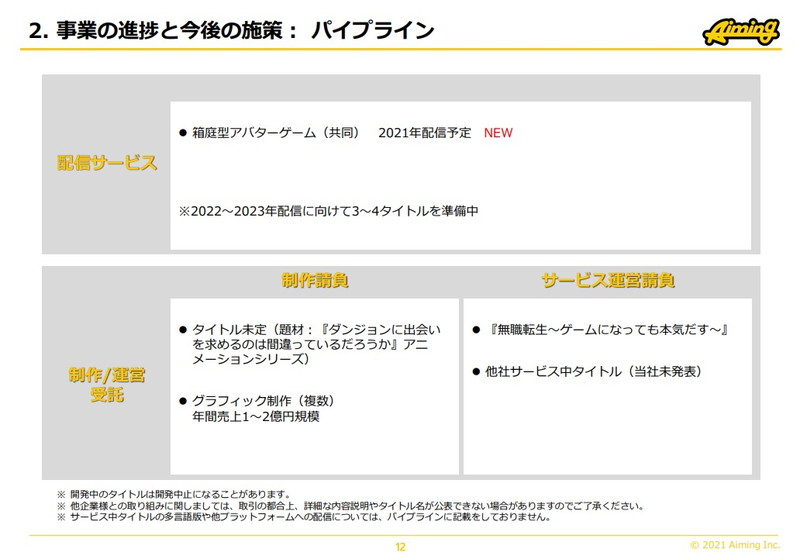
Task: Click the © 2021 Aiming Inc. copyright text
Action: (x=735, y=544)
